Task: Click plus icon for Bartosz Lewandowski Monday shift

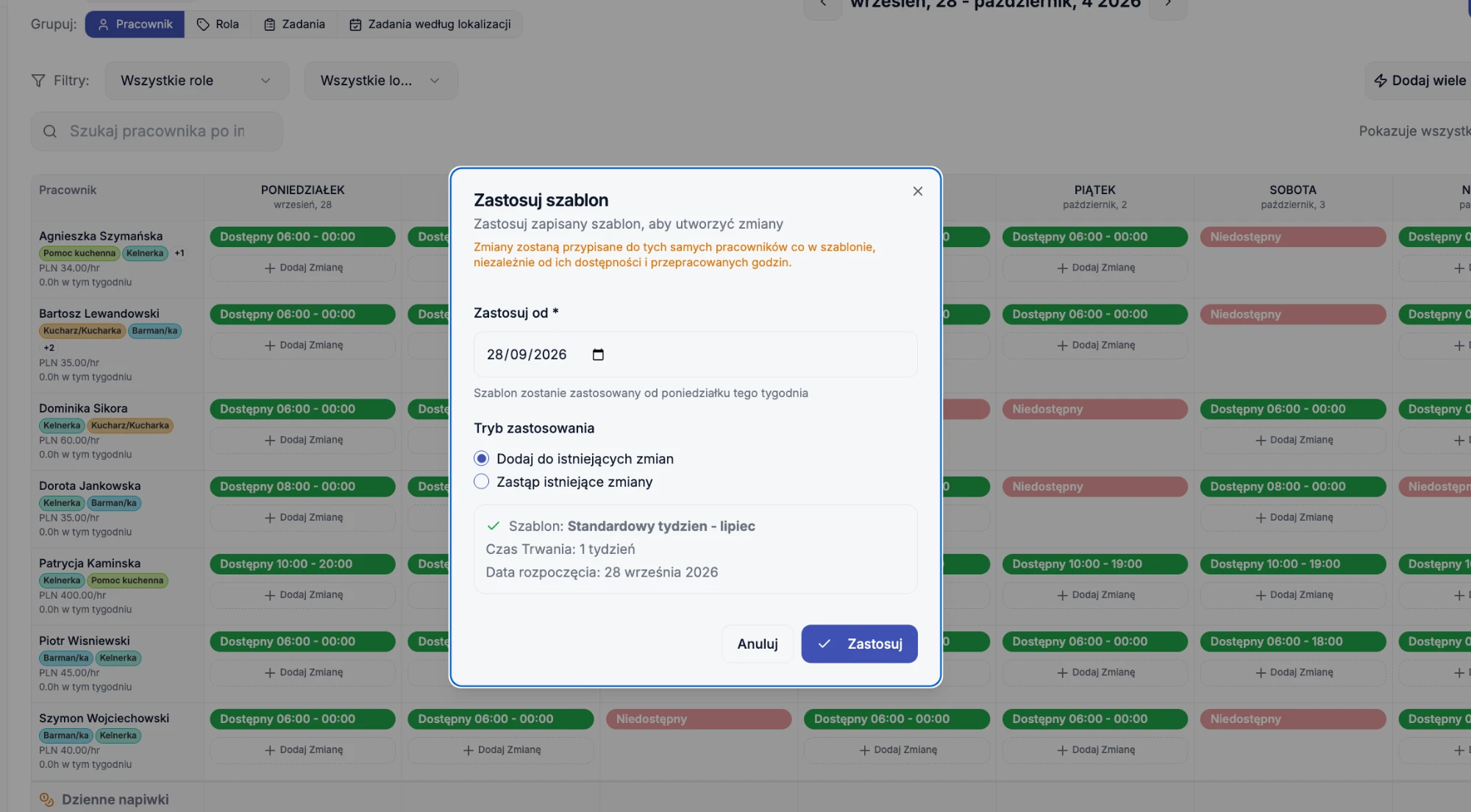Action: [270, 345]
